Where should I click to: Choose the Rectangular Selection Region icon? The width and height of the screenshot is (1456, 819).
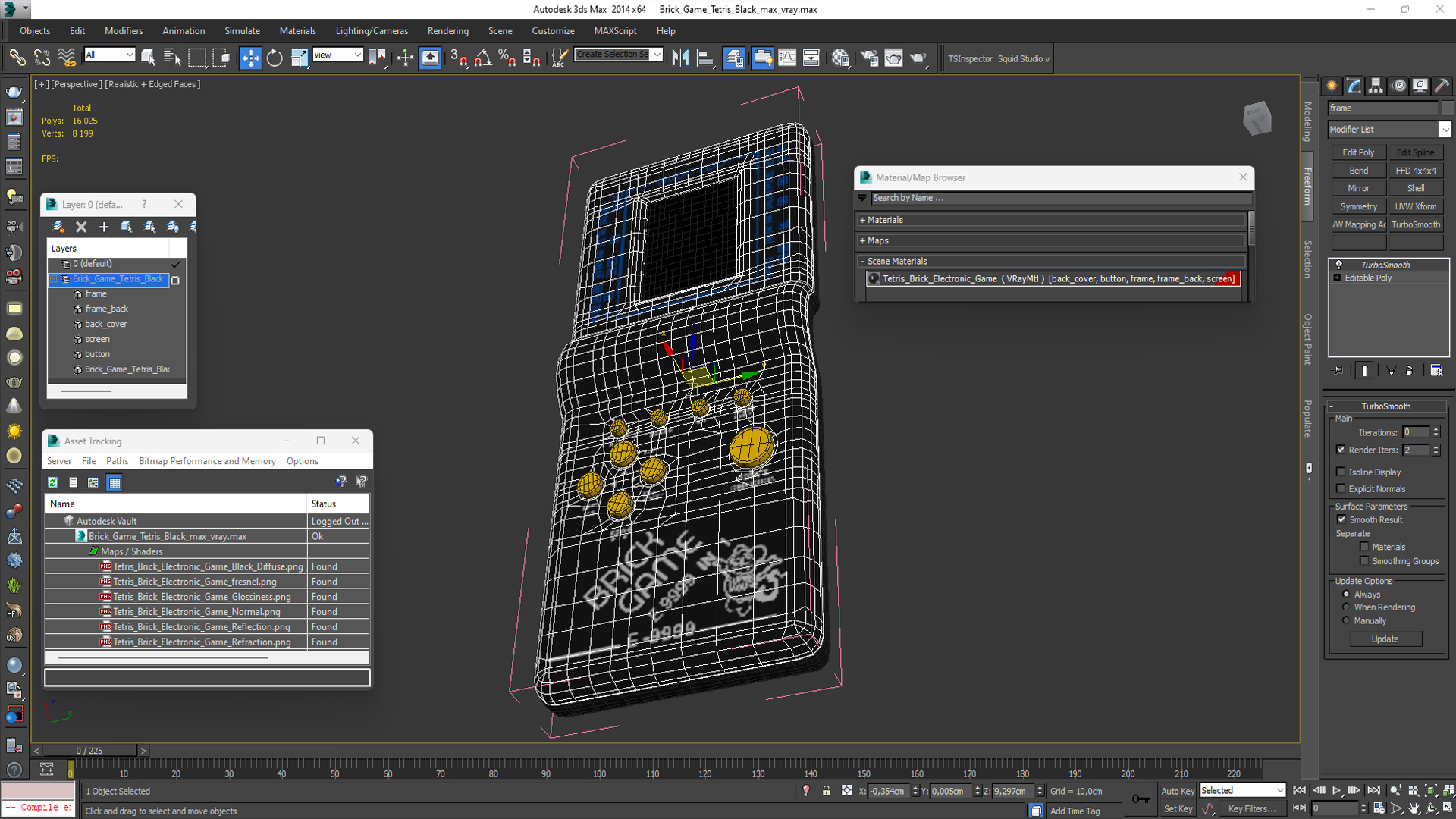pos(197,58)
